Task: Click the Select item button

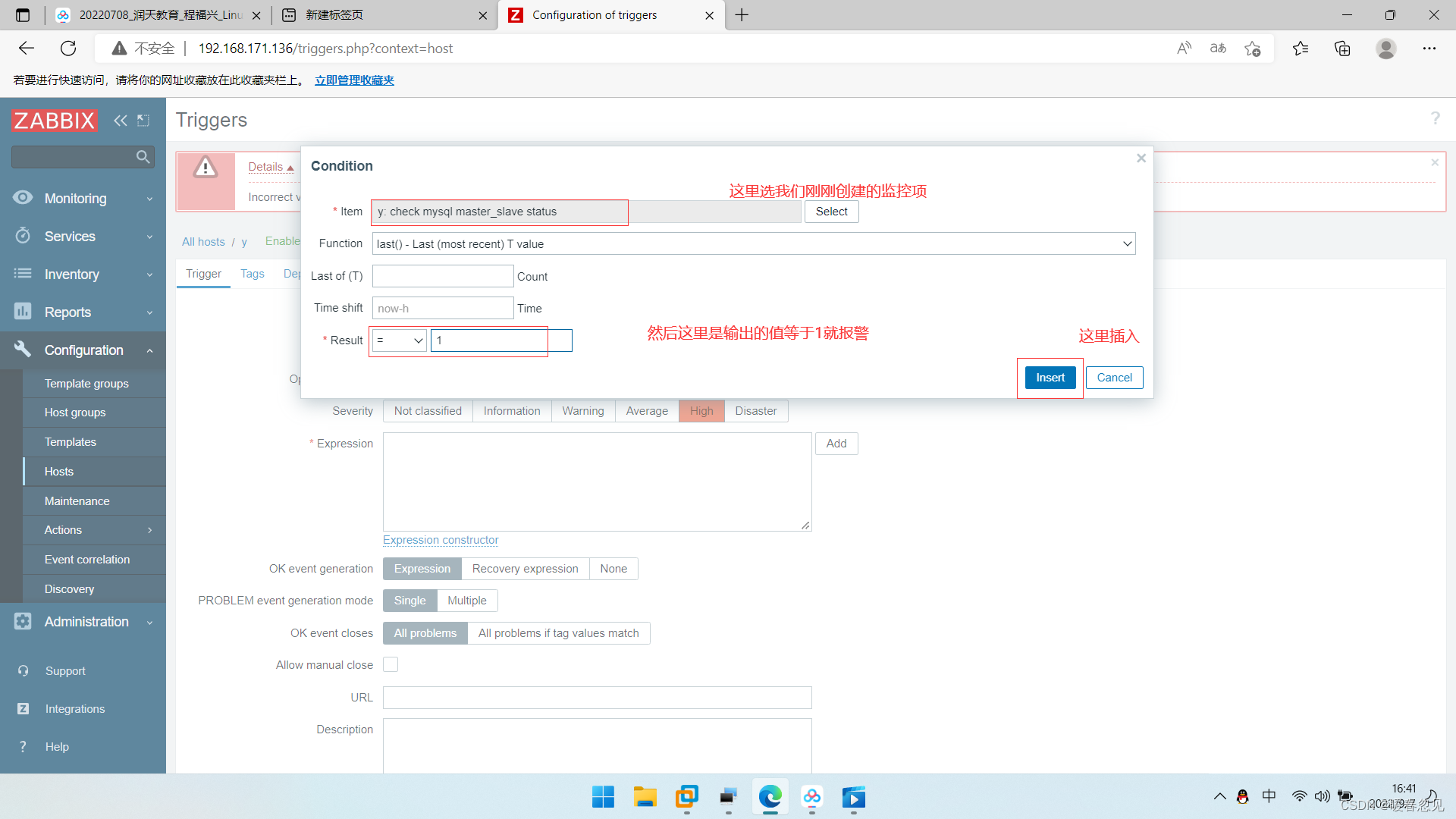Action: [832, 211]
